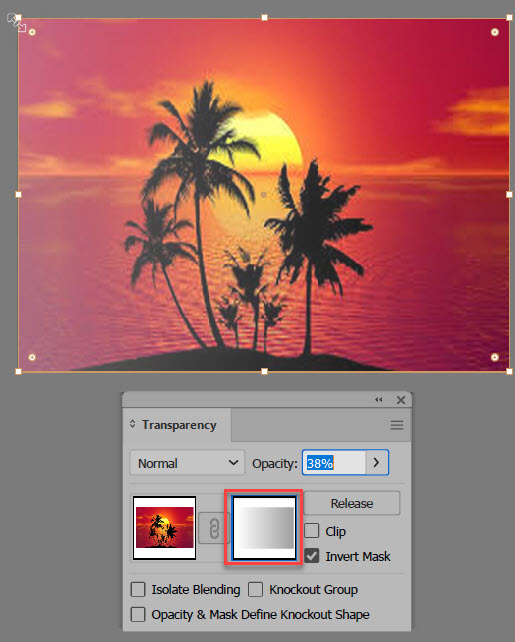Click the link icon between thumbnails
Screen dimensions: 515x642
coord(214,528)
